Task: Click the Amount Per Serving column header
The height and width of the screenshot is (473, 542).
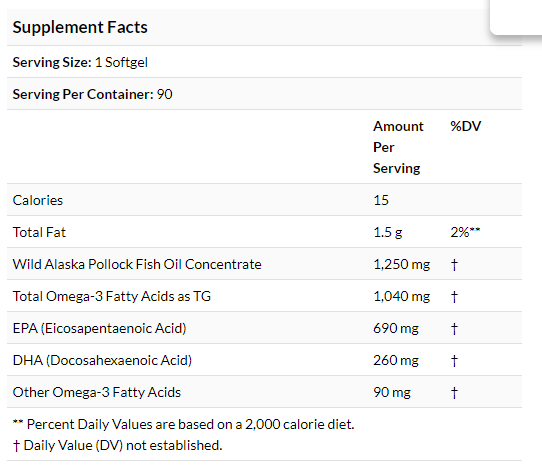Action: click(x=398, y=147)
